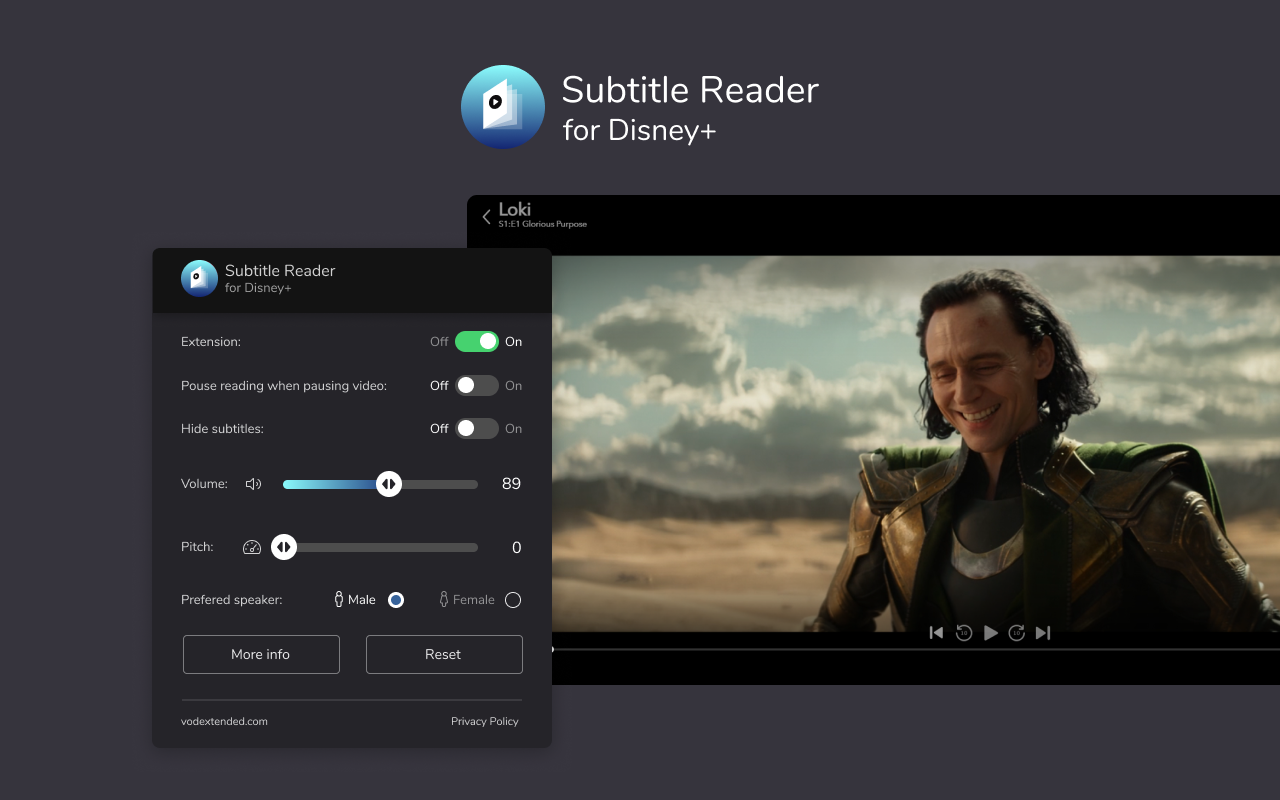Click the Hide subtitles label

click(222, 428)
